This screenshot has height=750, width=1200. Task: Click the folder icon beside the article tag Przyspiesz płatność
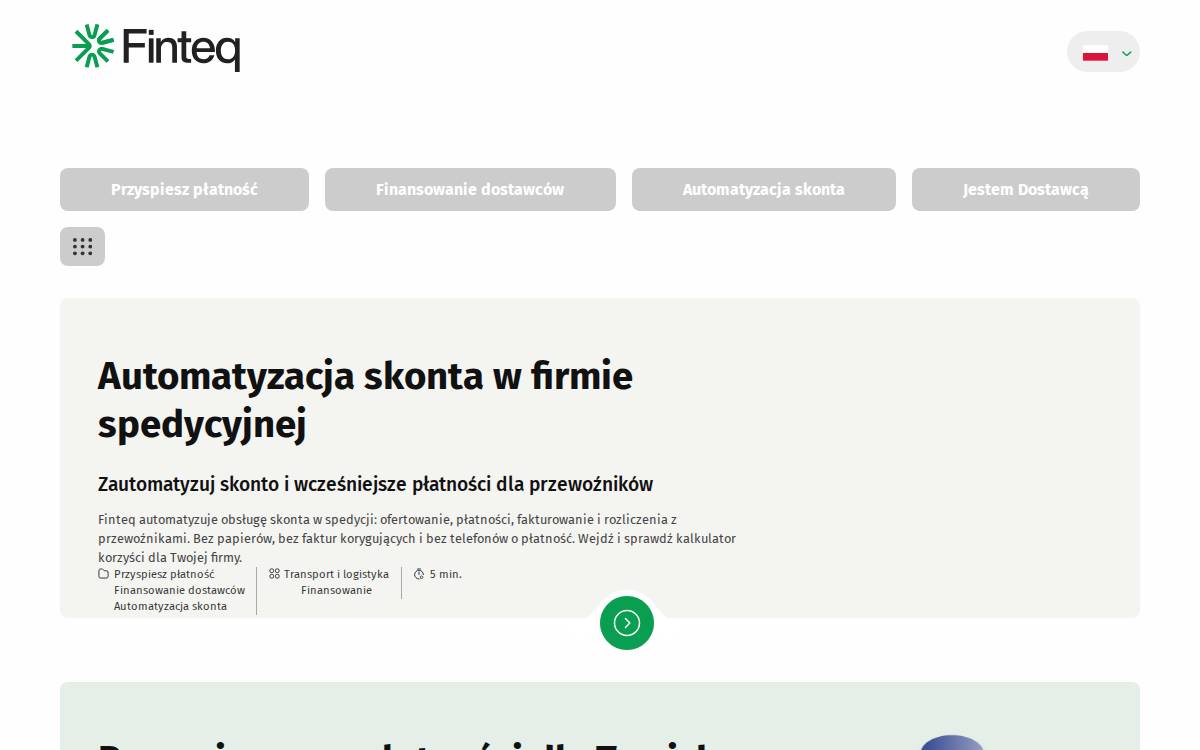[103, 574]
